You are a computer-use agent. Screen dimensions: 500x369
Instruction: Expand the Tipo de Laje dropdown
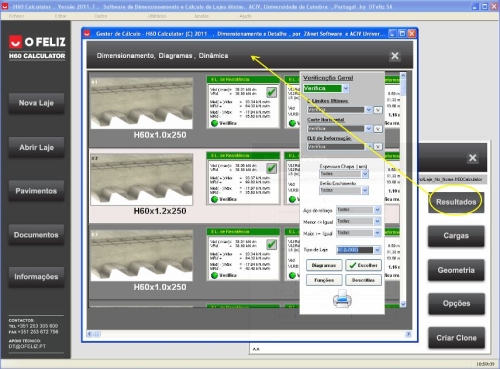pyautogui.click(x=377, y=250)
